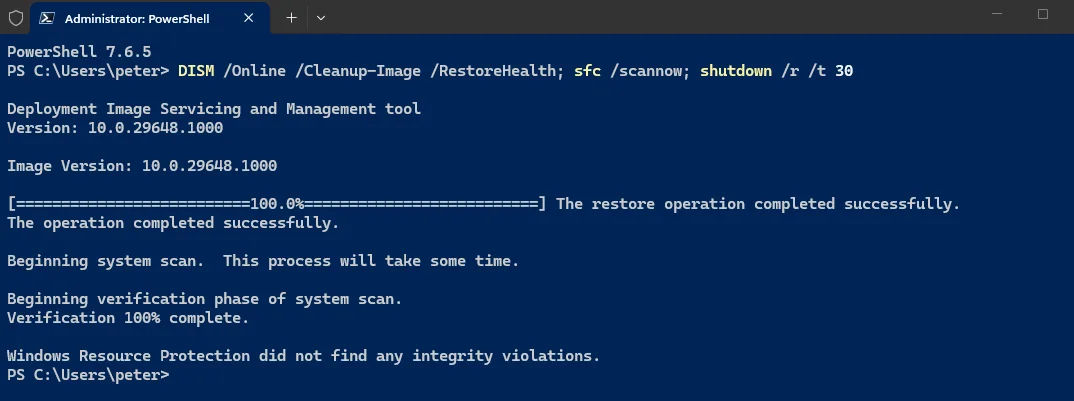Maximize the terminal window

tap(1042, 14)
